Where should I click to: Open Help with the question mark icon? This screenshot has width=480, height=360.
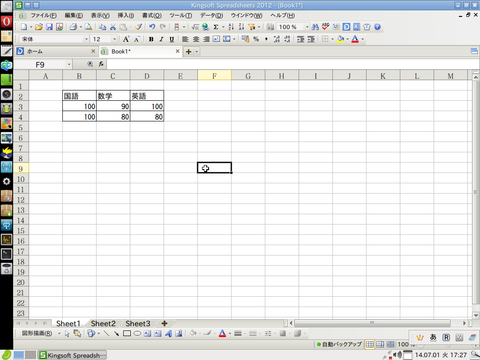[377, 27]
